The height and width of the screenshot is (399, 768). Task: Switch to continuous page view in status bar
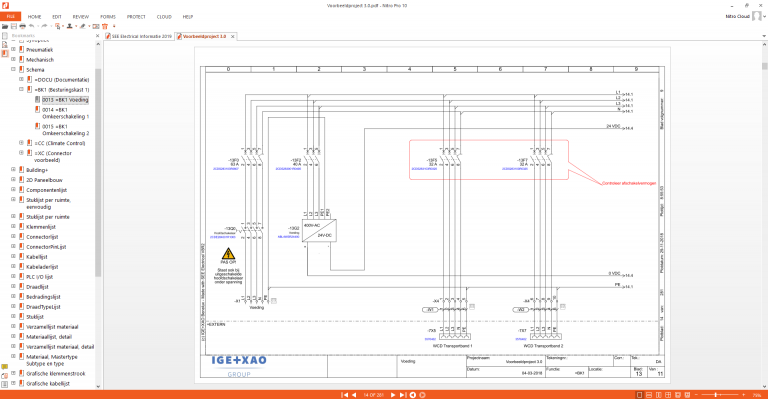tap(649, 395)
